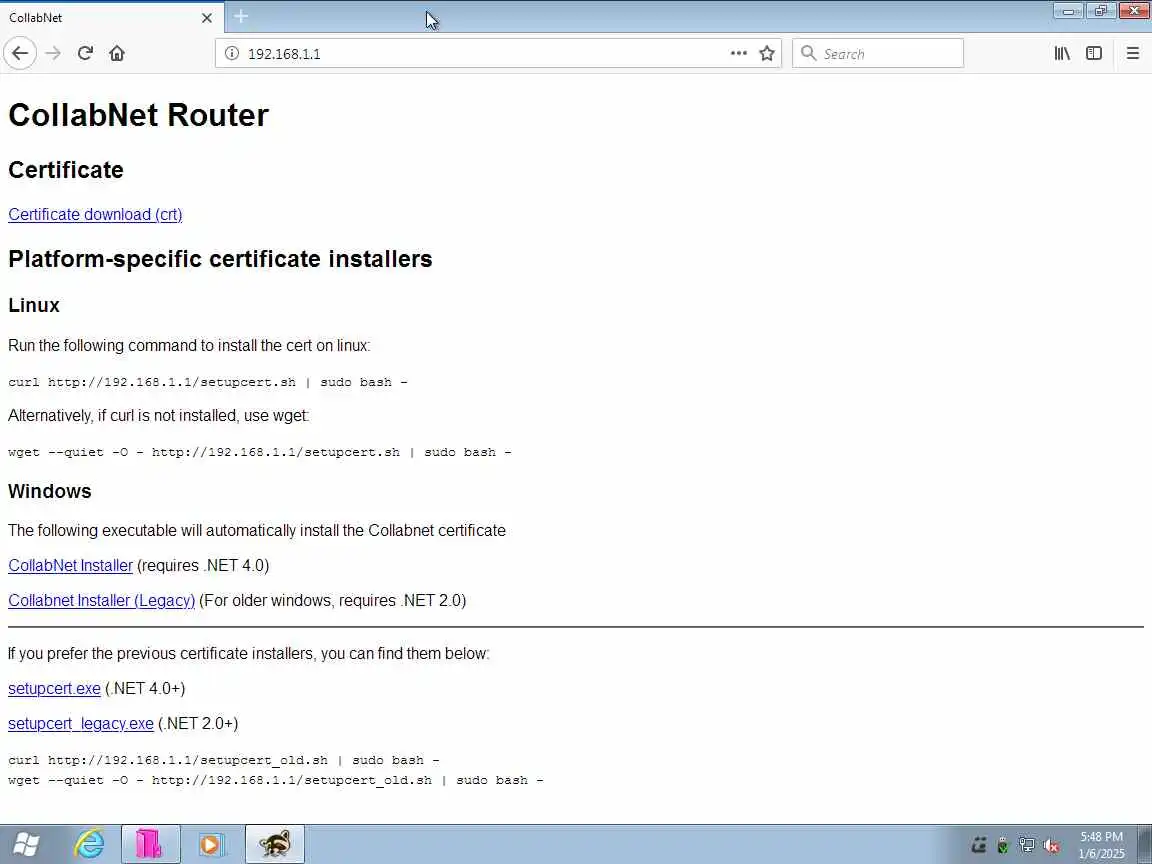Download setupcert_legacy.exe
The width and height of the screenshot is (1152, 864).
pos(81,724)
